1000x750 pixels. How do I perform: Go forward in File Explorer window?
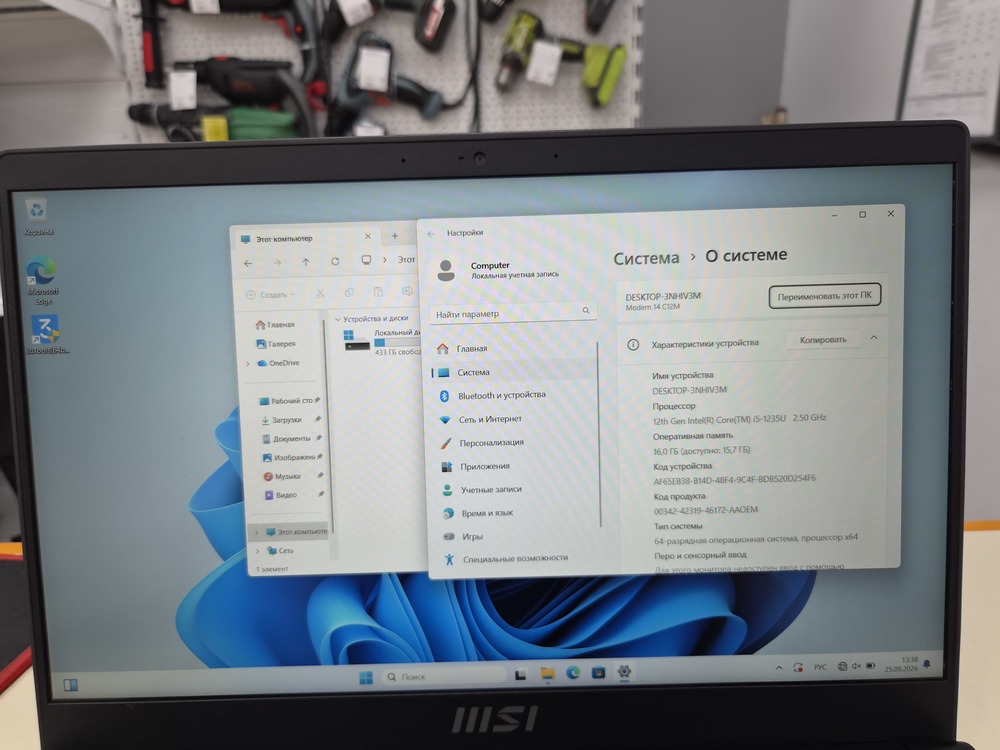point(277,263)
